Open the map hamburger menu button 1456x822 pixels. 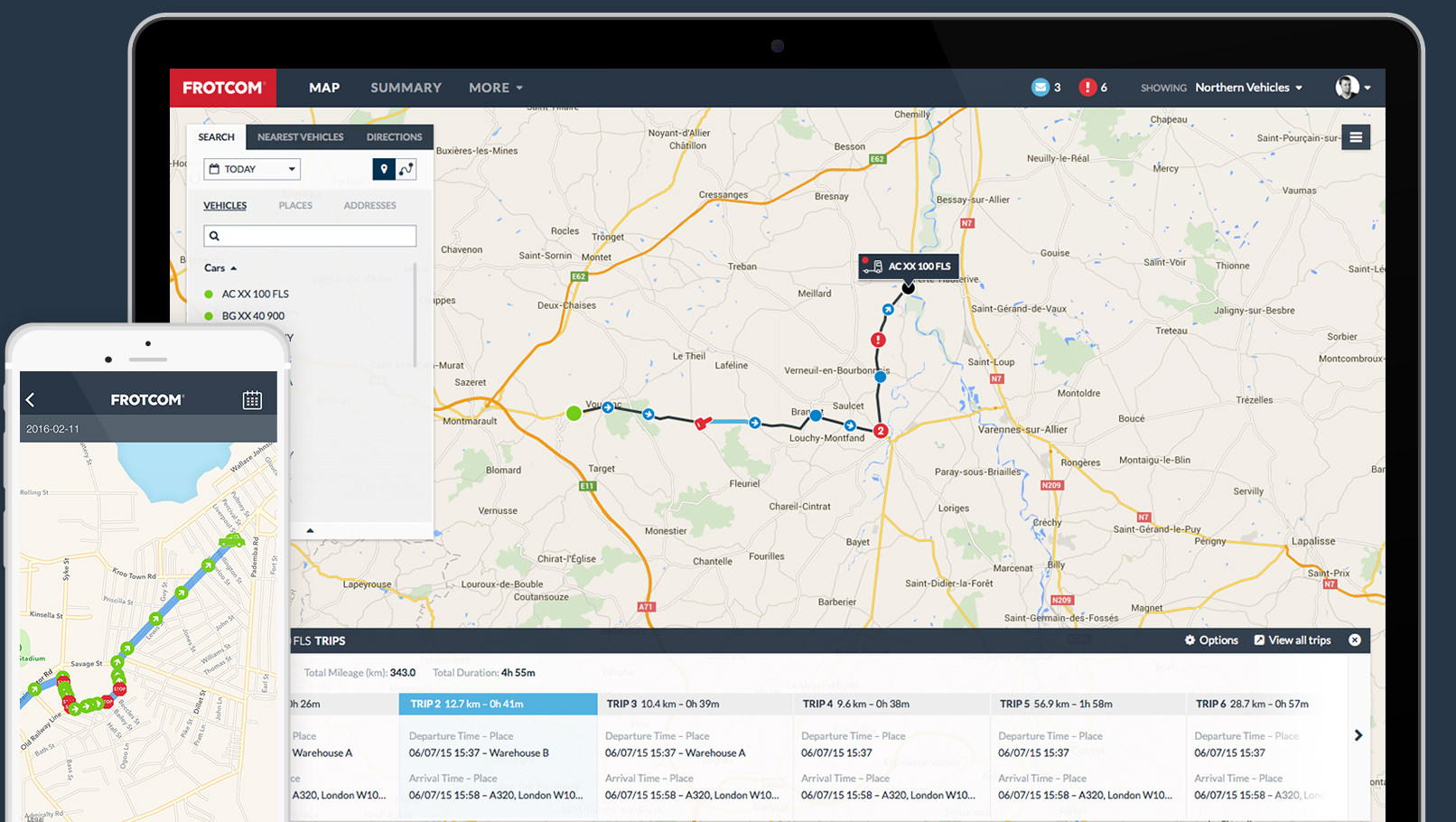point(1356,137)
